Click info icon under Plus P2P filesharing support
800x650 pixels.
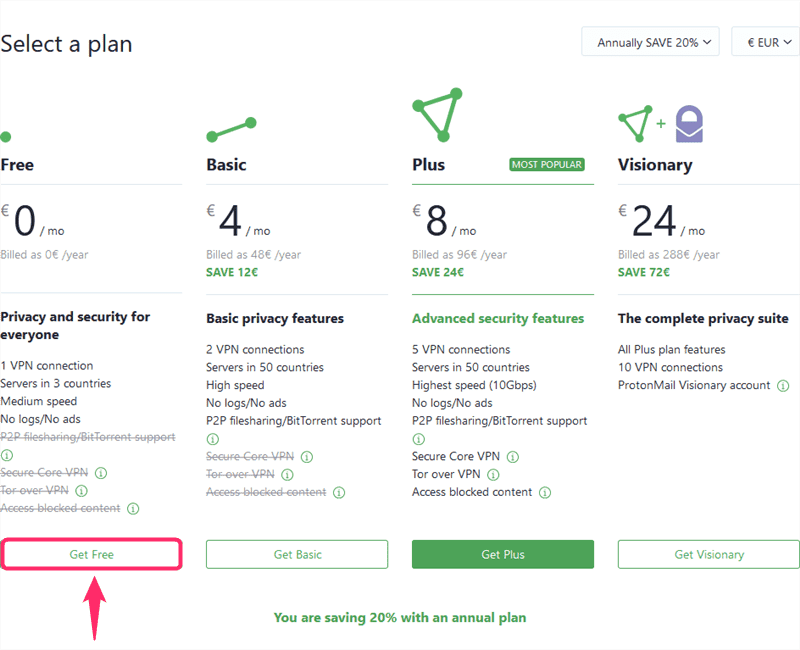418,439
